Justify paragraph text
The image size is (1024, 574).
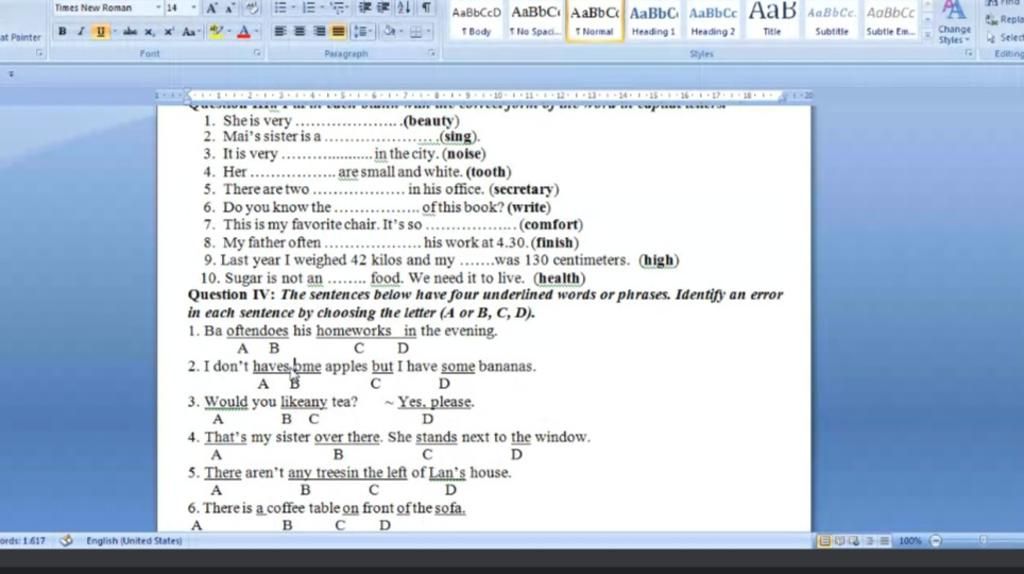(x=338, y=31)
